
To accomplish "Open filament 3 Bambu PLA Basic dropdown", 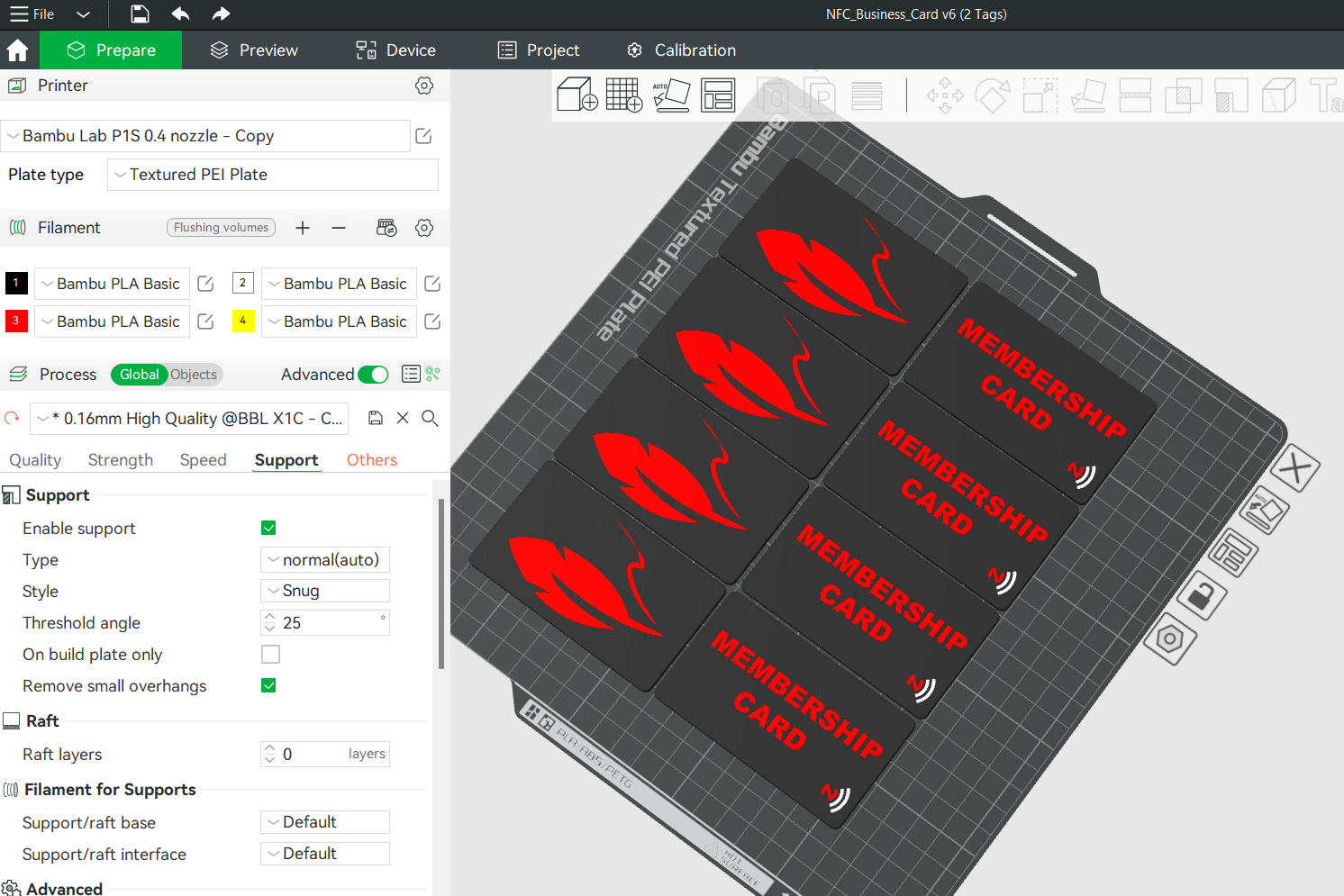I will pyautogui.click(x=112, y=321).
